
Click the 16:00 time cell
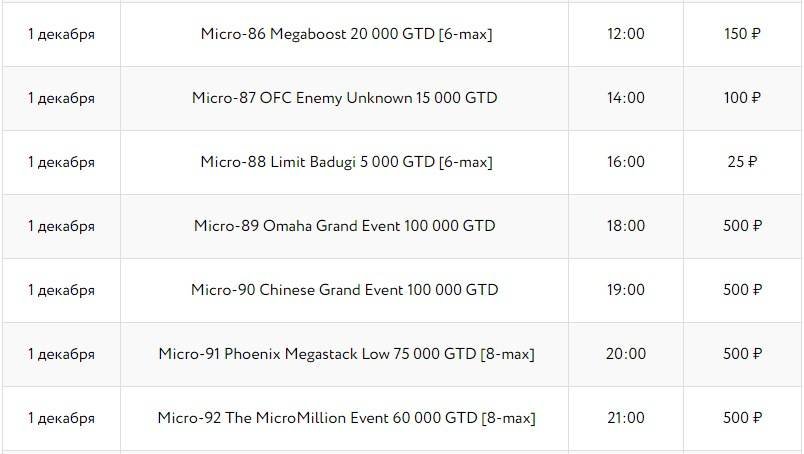pos(626,162)
